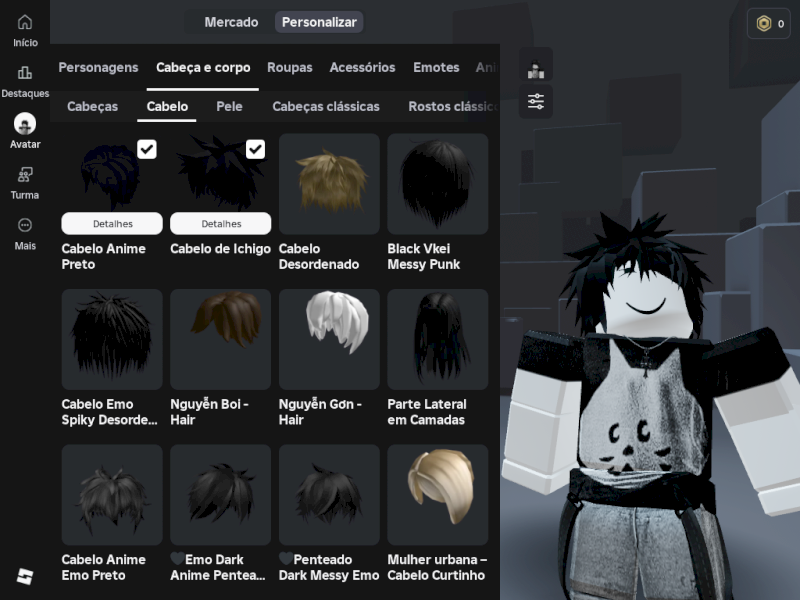
Task: Equip Penteado Dark Messy Emo hair
Action: coord(329,495)
